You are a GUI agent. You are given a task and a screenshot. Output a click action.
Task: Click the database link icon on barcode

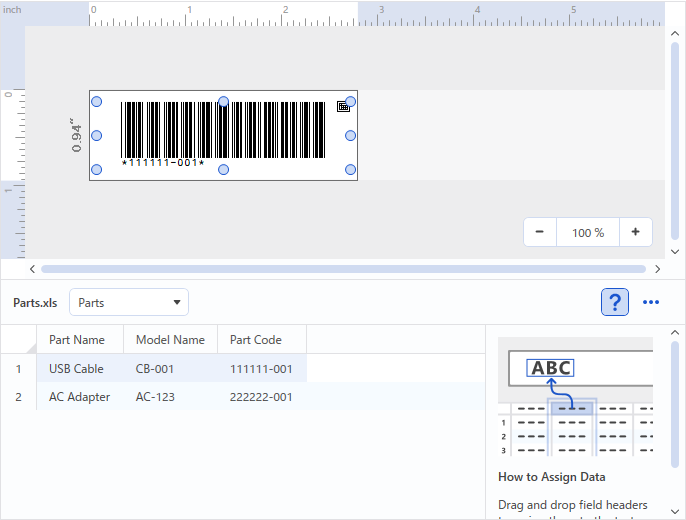coord(343,106)
